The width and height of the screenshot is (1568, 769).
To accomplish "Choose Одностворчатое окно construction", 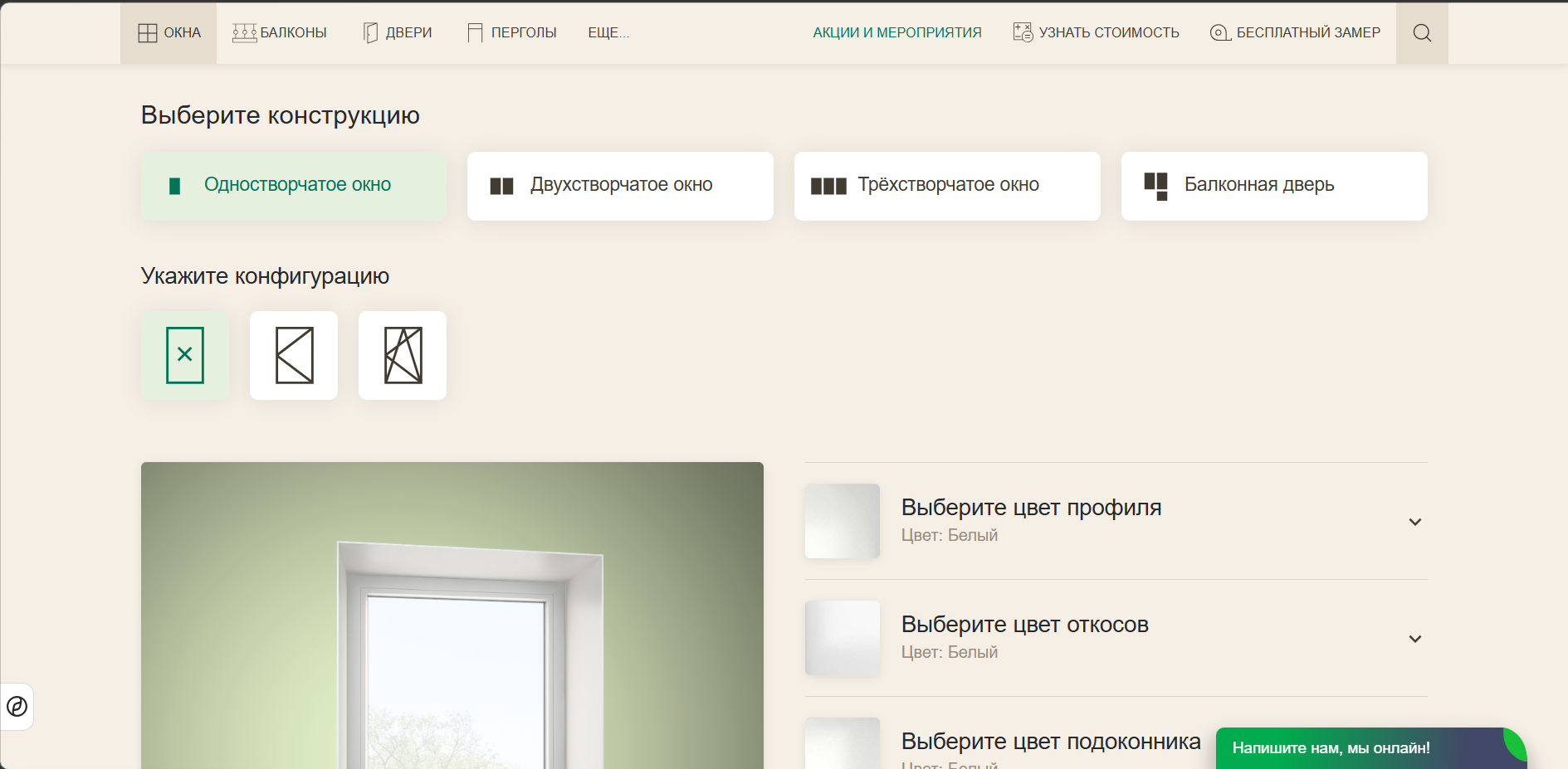I will 294,186.
